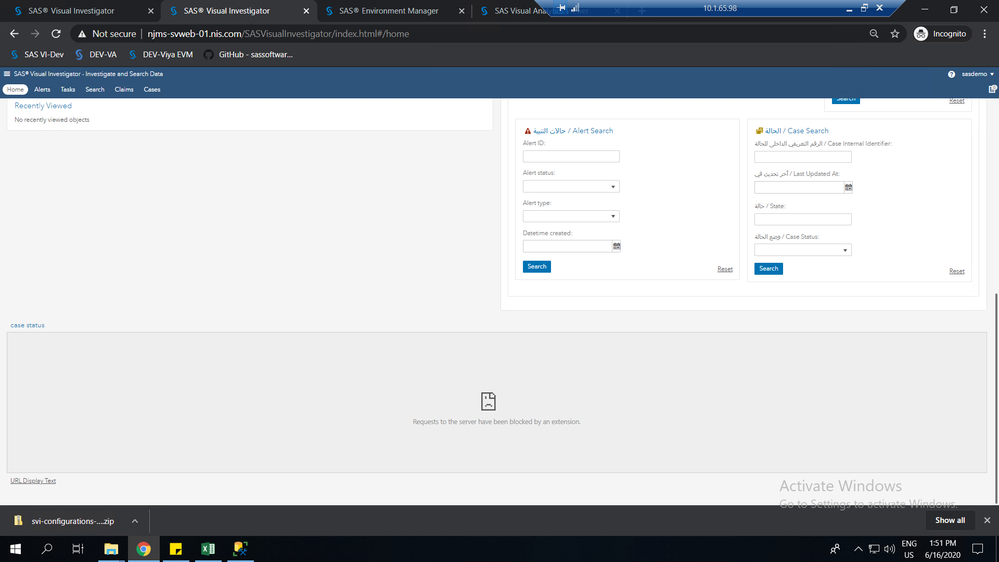Open the Last Updated At calendar picker
Screen dimensions: 999x562
[x=849, y=187]
